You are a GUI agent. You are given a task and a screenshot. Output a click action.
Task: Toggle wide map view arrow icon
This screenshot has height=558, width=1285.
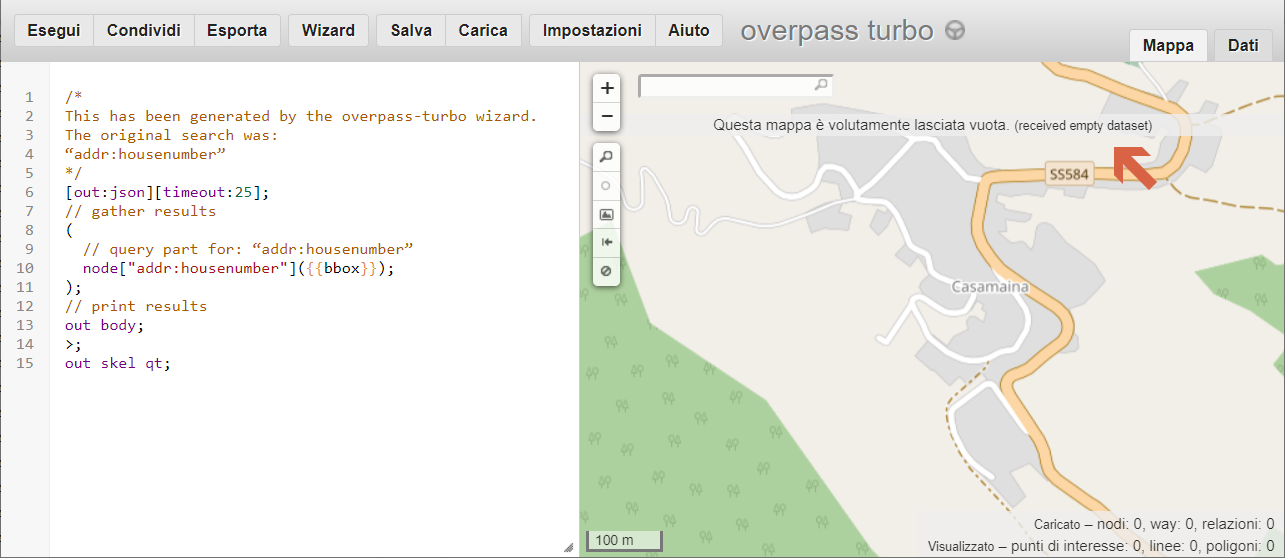[x=606, y=242]
